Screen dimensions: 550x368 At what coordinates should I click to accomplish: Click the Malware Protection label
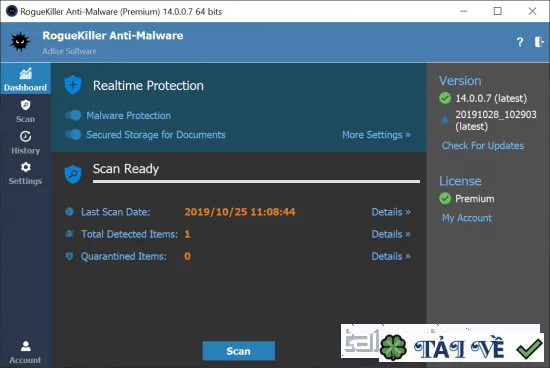coord(128,115)
